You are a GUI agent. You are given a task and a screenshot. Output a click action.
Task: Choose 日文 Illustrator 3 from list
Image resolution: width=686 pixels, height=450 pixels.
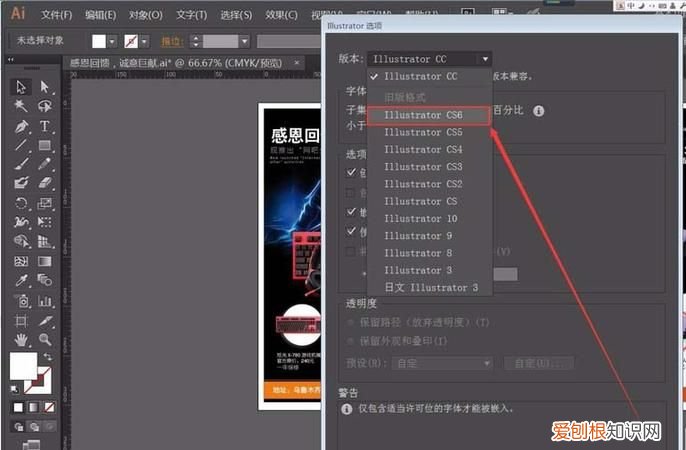(430, 287)
